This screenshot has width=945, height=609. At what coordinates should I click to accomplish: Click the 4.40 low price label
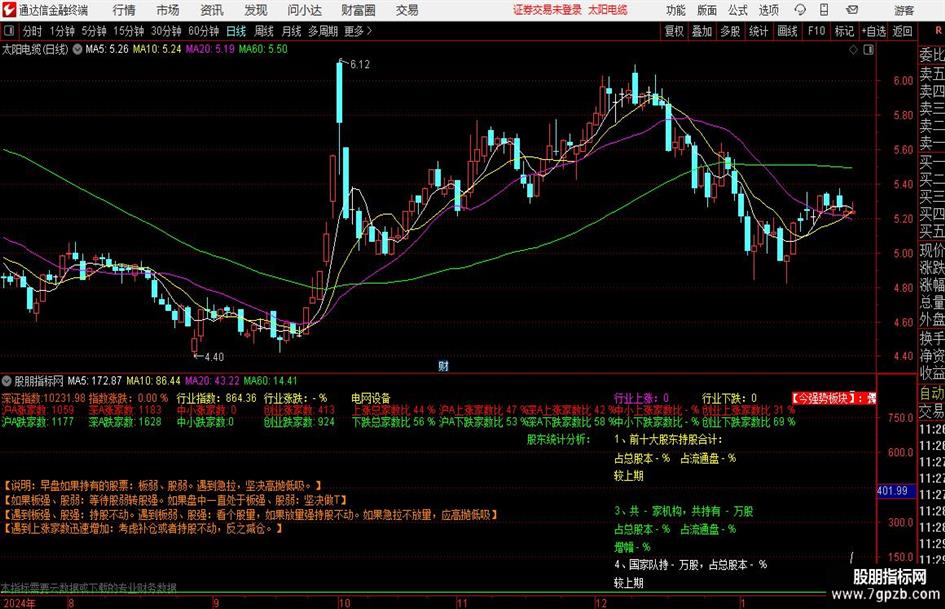(213, 357)
